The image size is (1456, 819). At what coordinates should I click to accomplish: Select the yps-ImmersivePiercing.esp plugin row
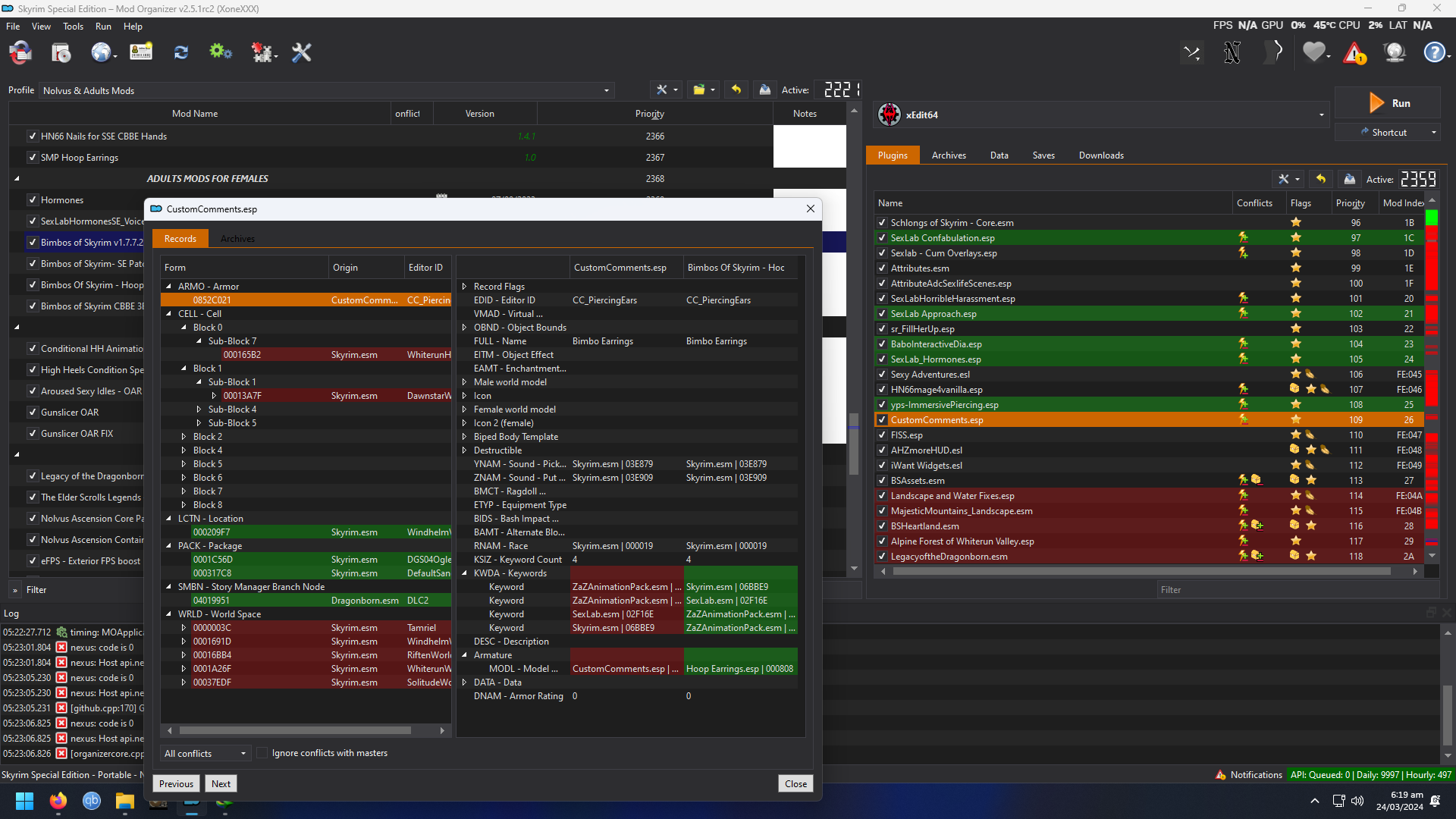point(1149,405)
